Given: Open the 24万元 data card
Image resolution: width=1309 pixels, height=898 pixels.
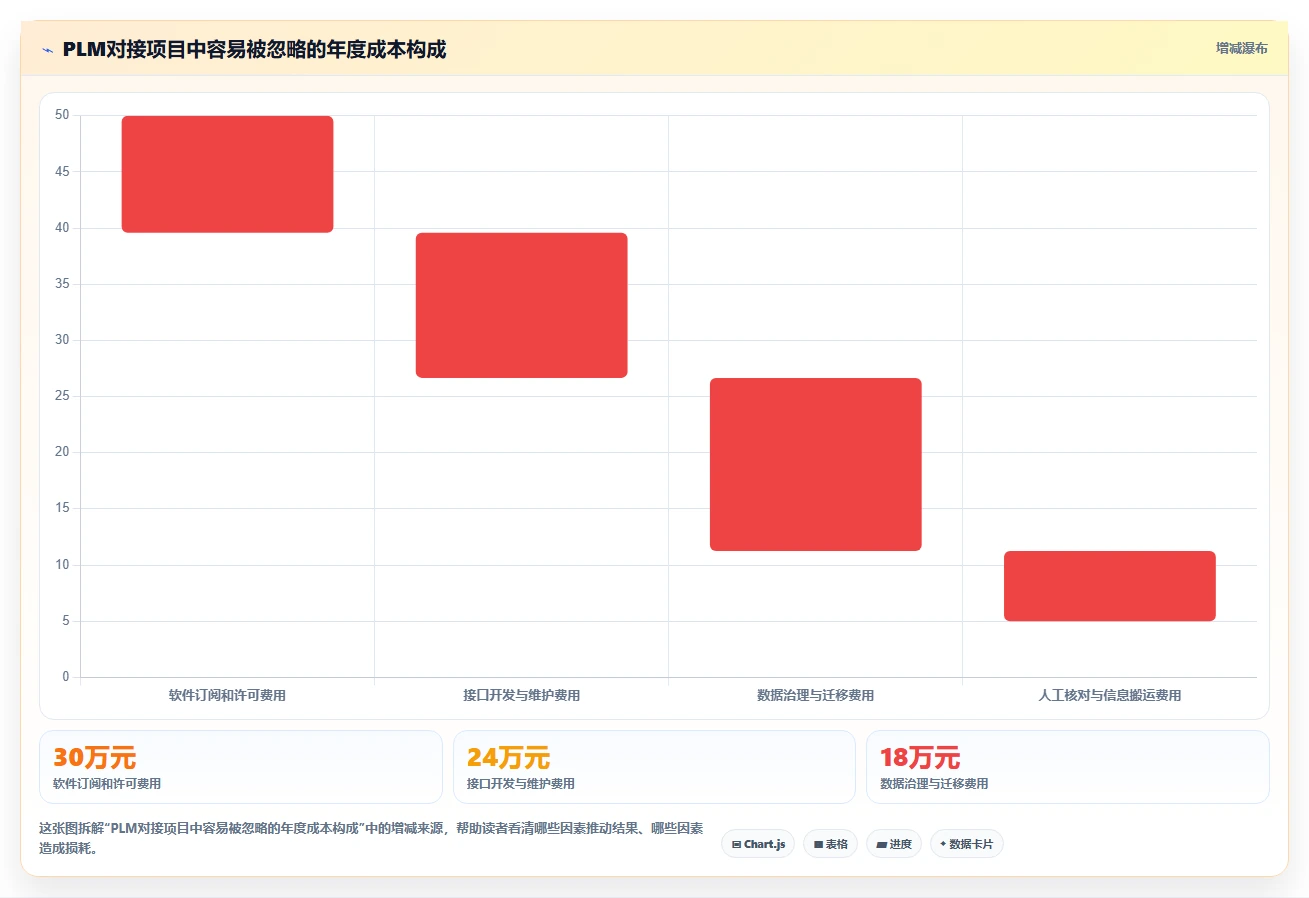Looking at the screenshot, I should click(654, 767).
